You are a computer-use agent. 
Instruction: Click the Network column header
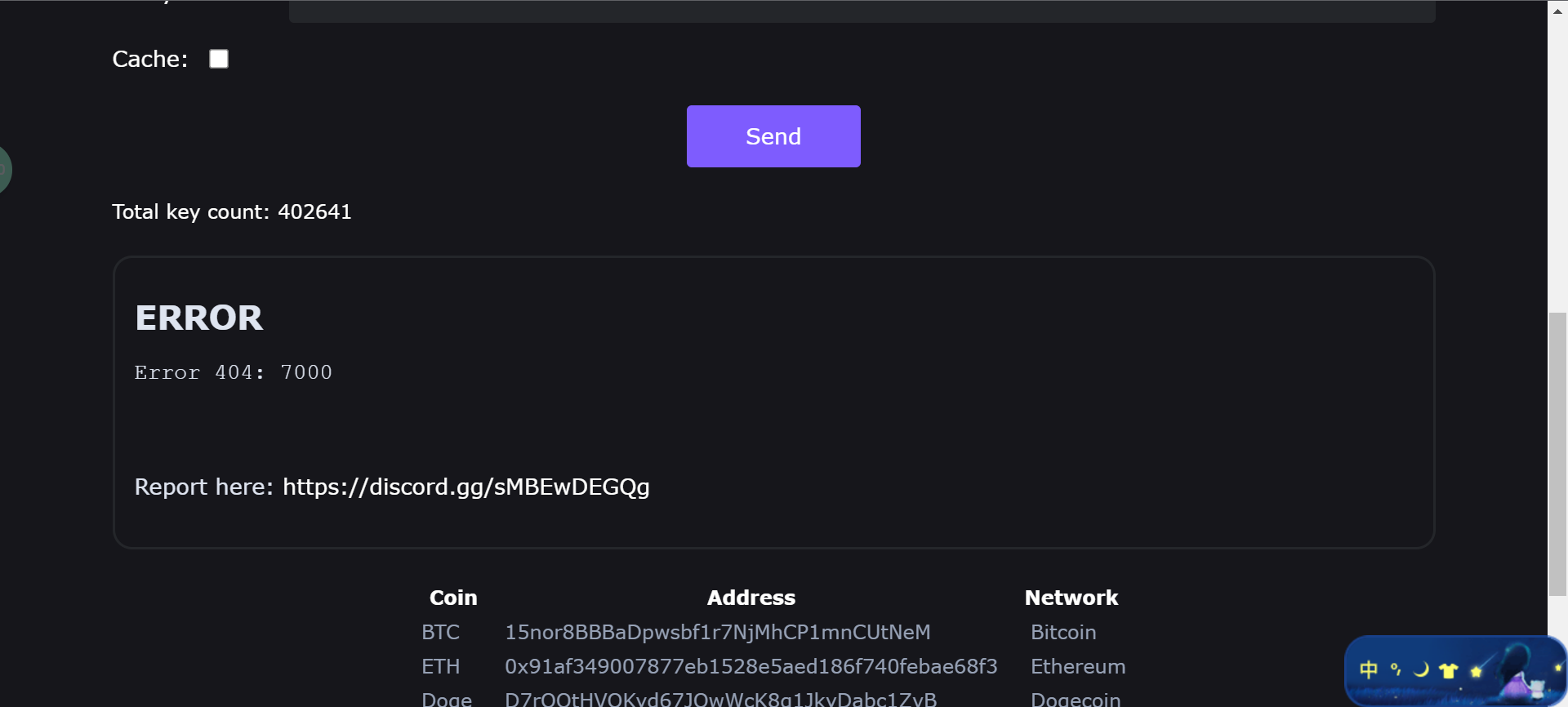click(1071, 598)
